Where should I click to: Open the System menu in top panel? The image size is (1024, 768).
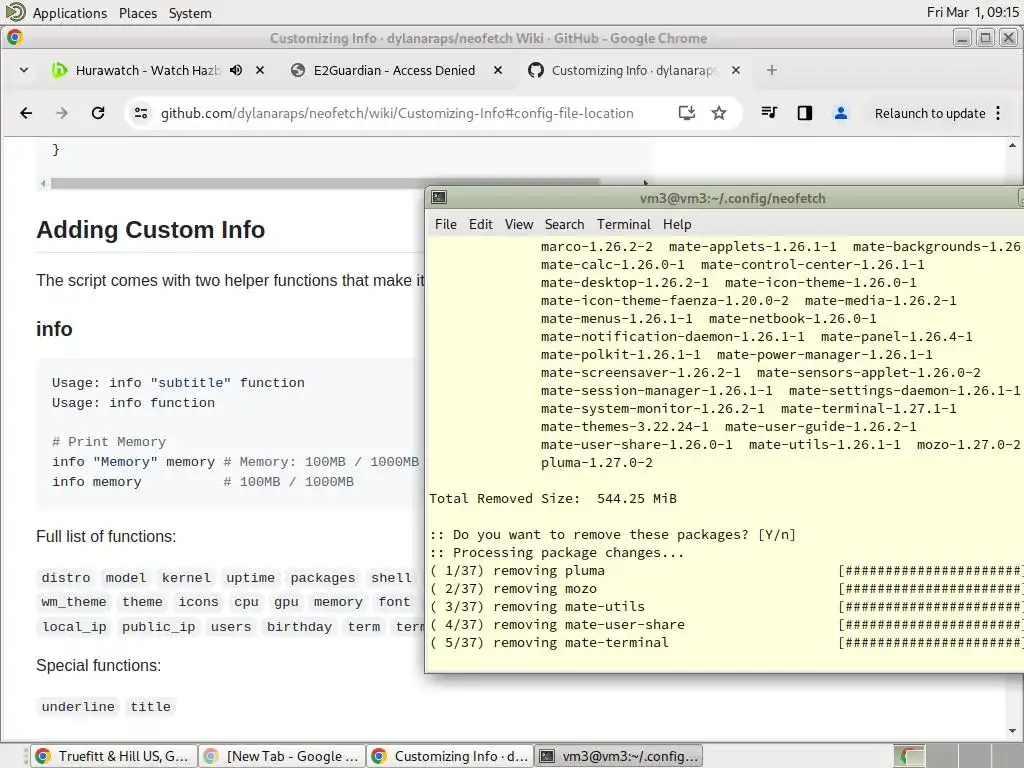coord(190,13)
